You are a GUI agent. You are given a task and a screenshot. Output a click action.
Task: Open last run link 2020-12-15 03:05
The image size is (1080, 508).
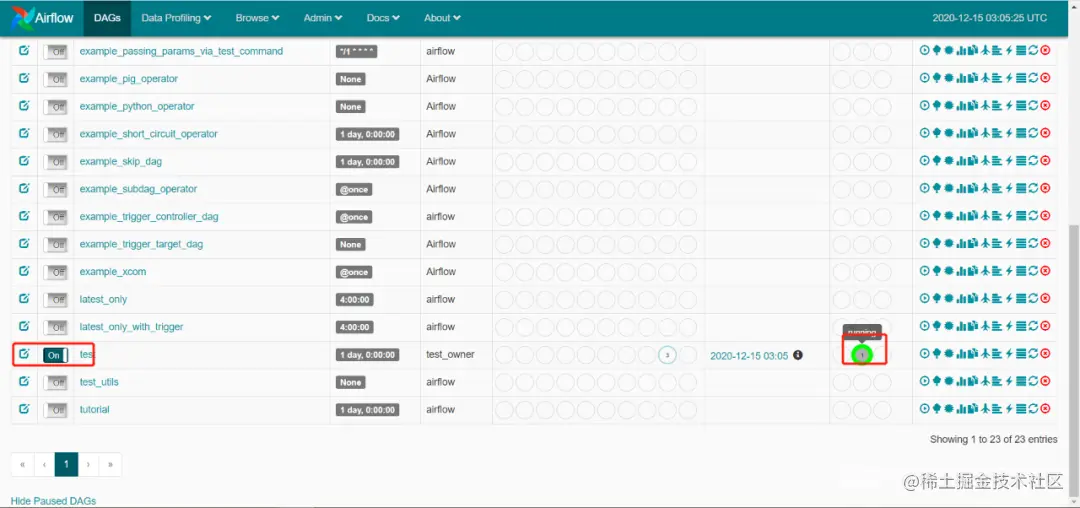tap(749, 355)
